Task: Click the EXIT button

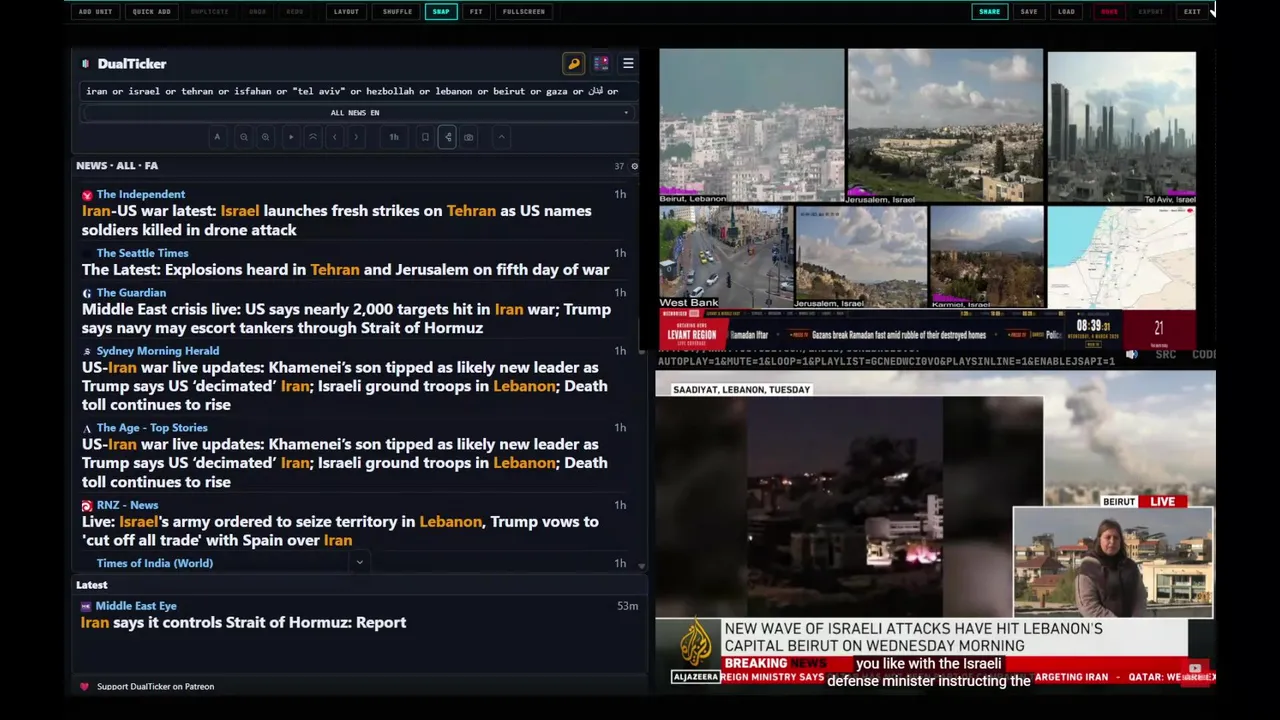Action: (x=1192, y=12)
